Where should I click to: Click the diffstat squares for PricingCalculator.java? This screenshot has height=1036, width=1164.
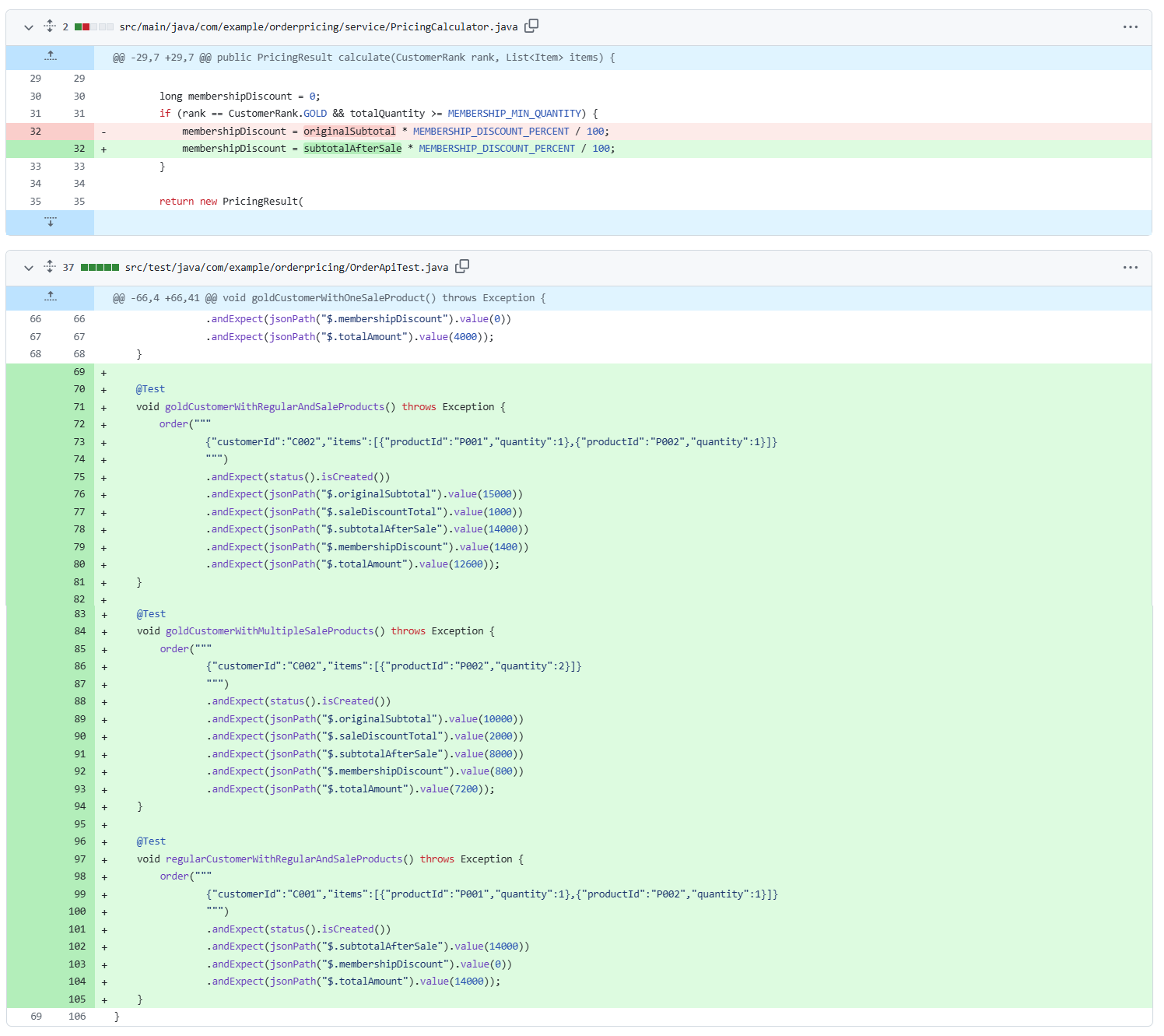pos(94,26)
